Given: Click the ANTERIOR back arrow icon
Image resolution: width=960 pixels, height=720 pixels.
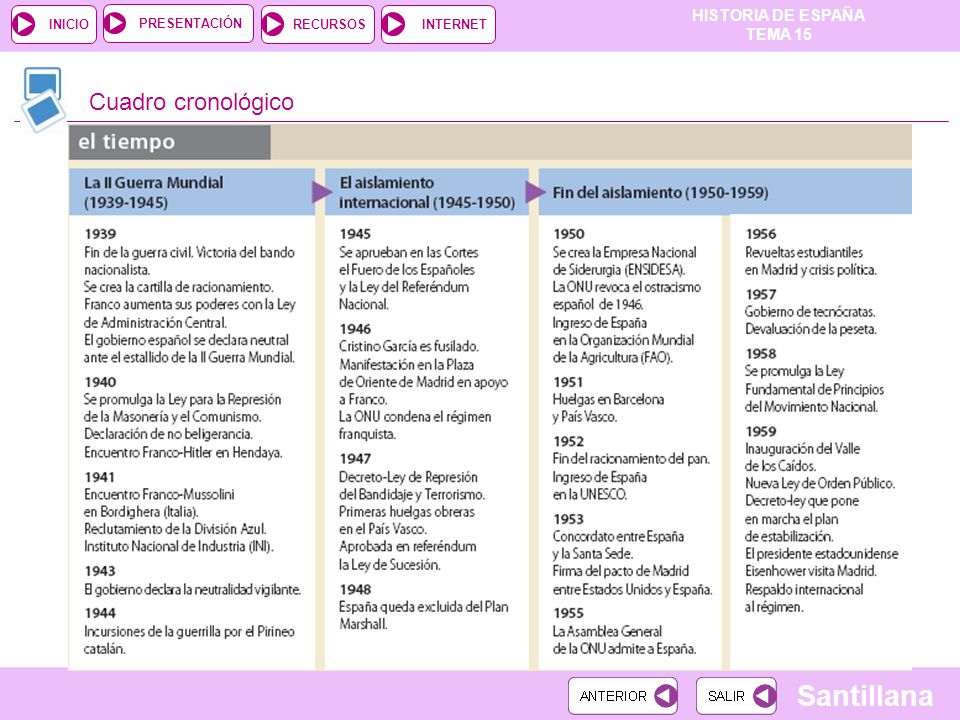Looking at the screenshot, I should tap(665, 696).
